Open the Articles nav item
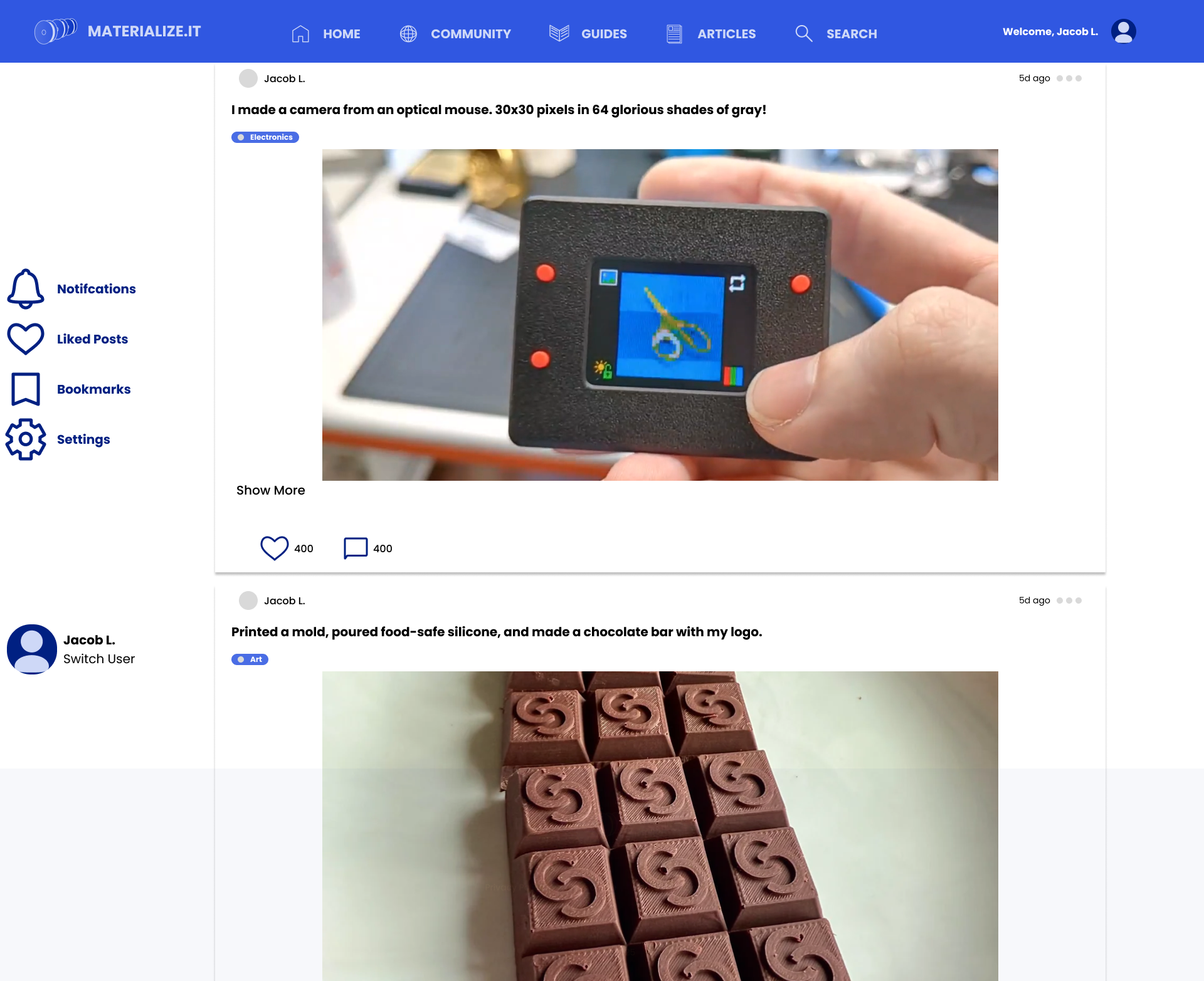Image resolution: width=1204 pixels, height=981 pixels. pyautogui.click(x=711, y=34)
